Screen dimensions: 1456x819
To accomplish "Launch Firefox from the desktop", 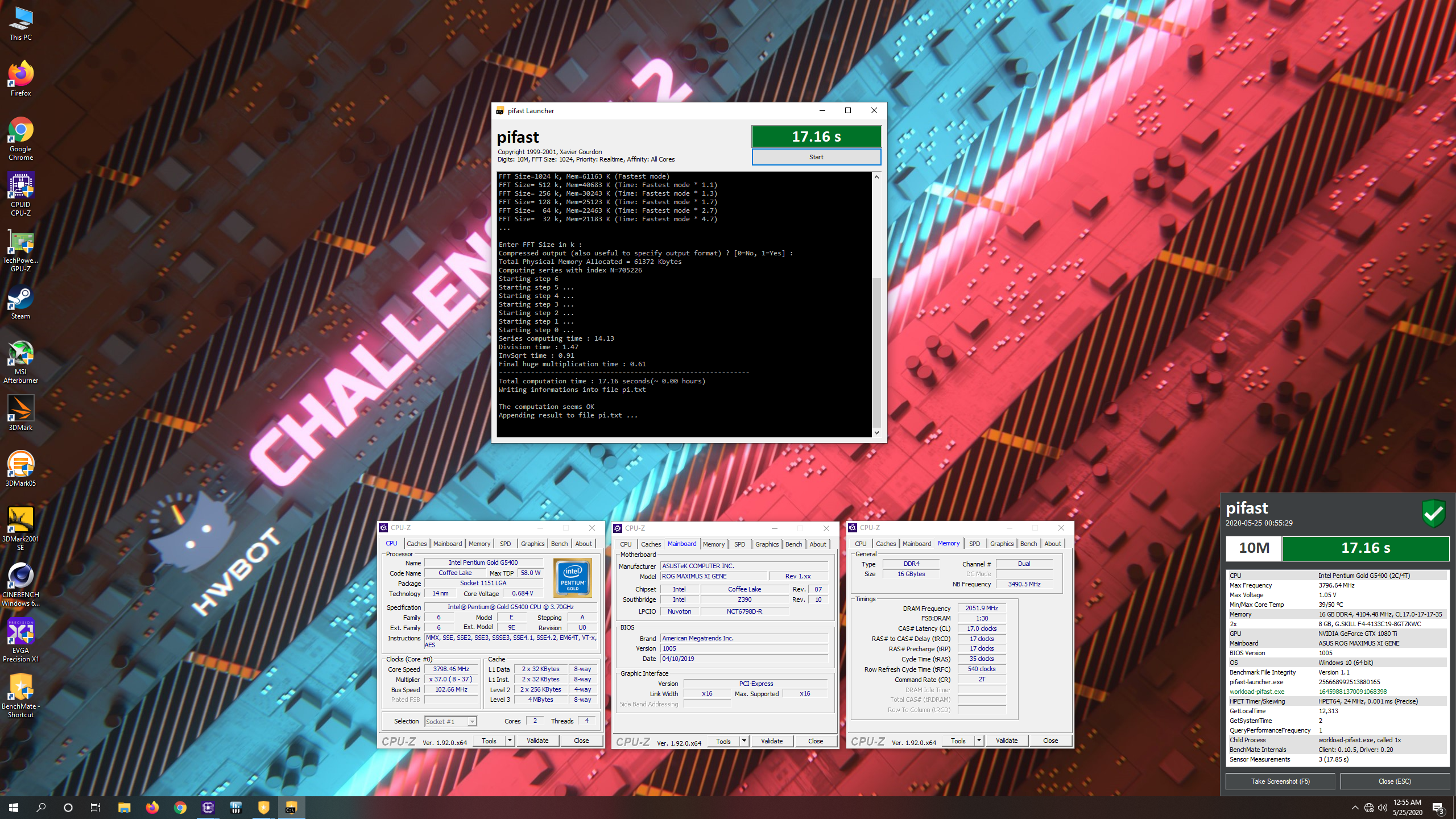I will pos(20,78).
